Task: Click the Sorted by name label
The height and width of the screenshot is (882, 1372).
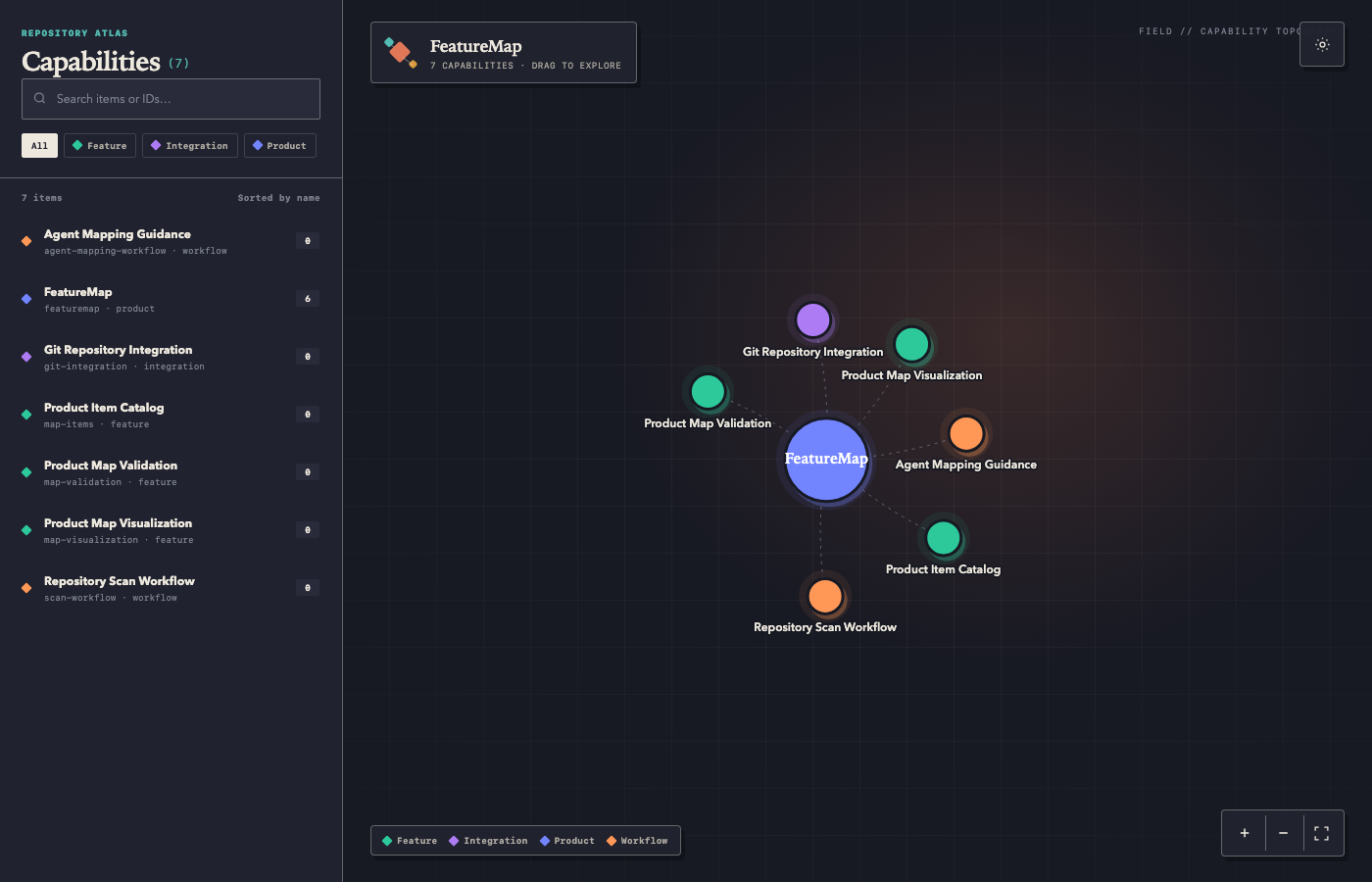Action: 278,198
